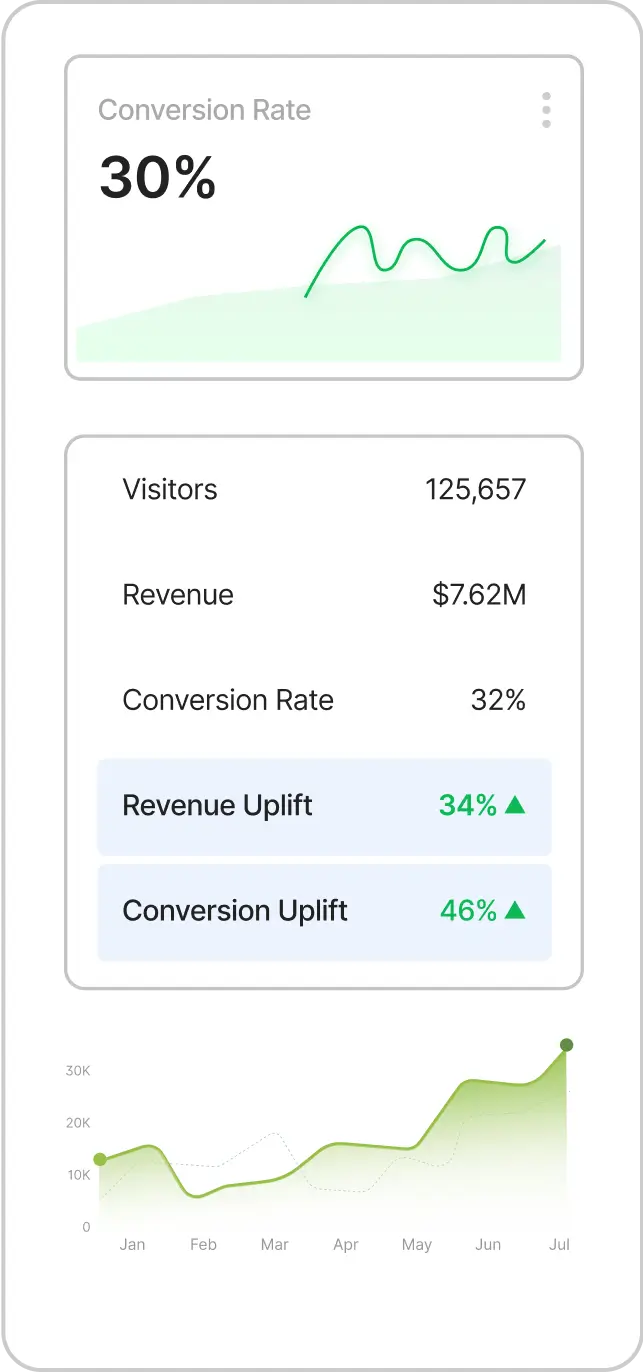This screenshot has width=643, height=1372.
Task: Click the Conversion Rate title of top card
Action: (204, 110)
